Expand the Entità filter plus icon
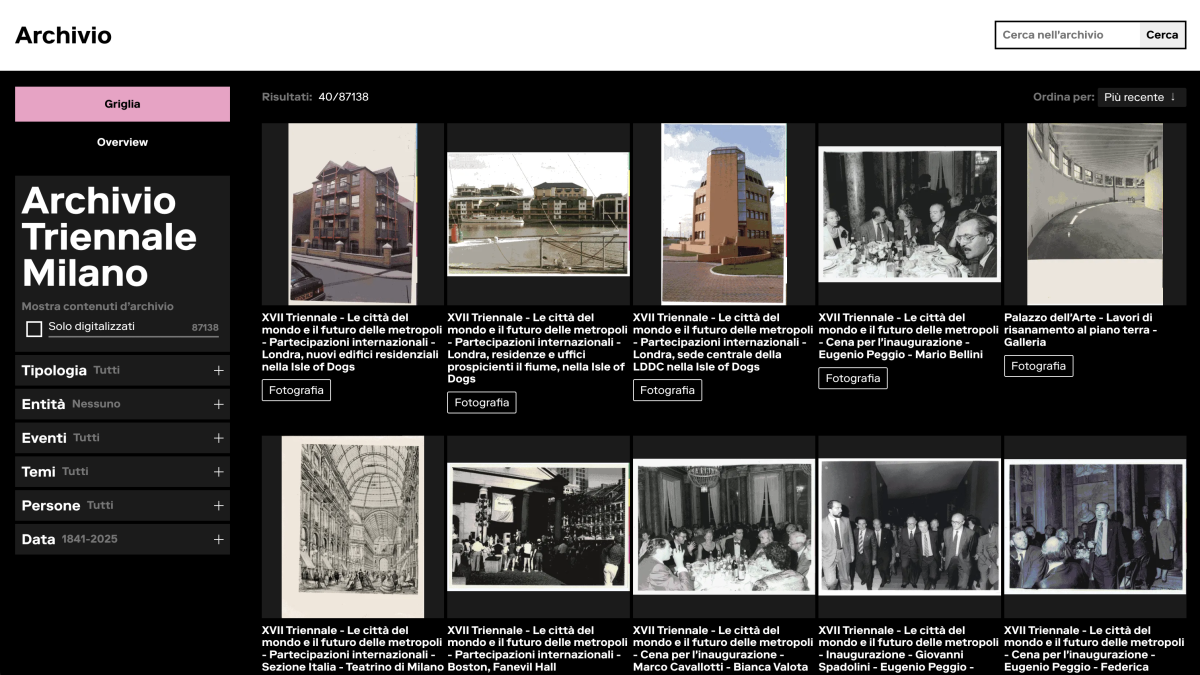Image resolution: width=1200 pixels, height=675 pixels. pos(218,405)
